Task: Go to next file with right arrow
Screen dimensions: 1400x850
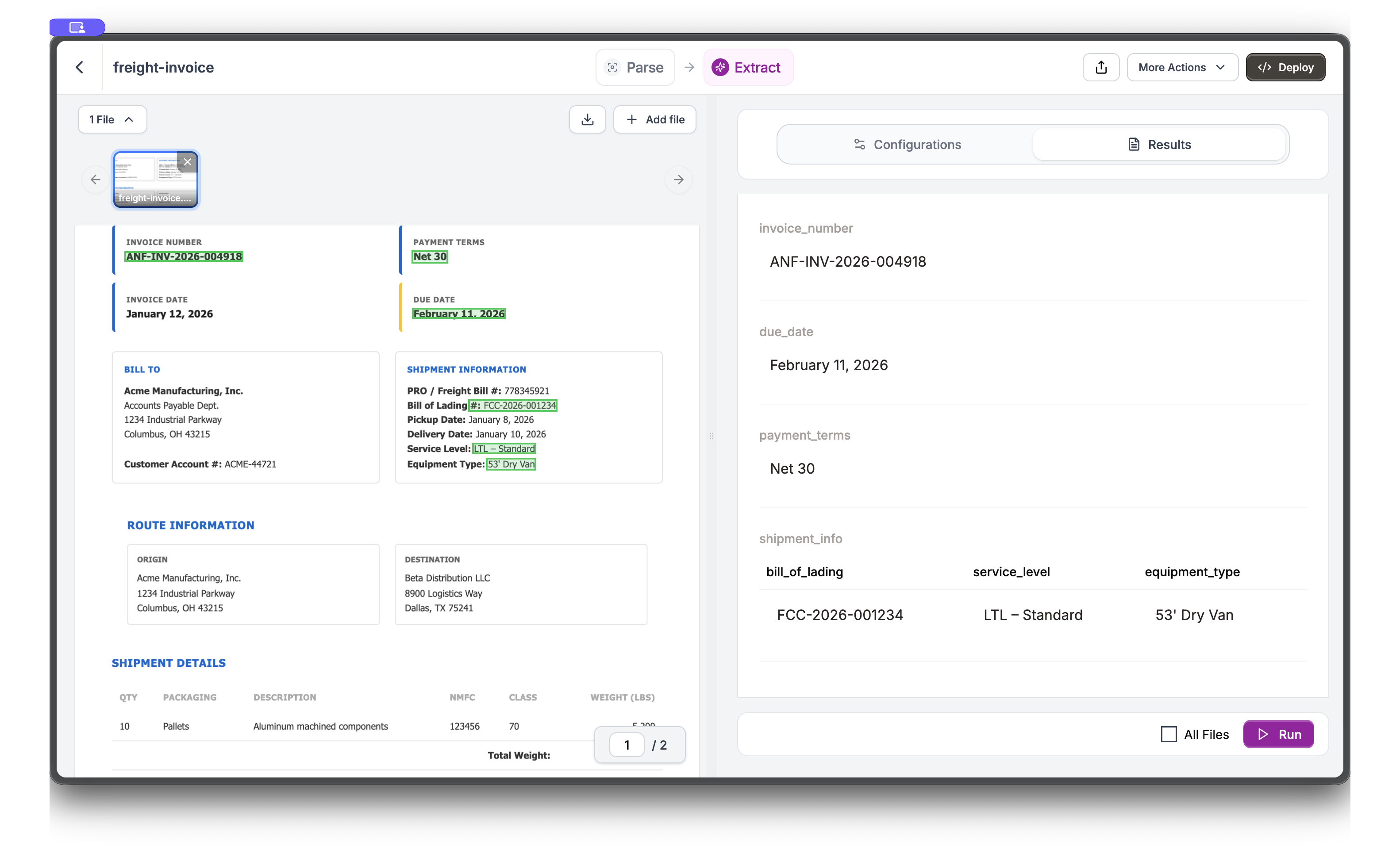Action: pyautogui.click(x=678, y=180)
